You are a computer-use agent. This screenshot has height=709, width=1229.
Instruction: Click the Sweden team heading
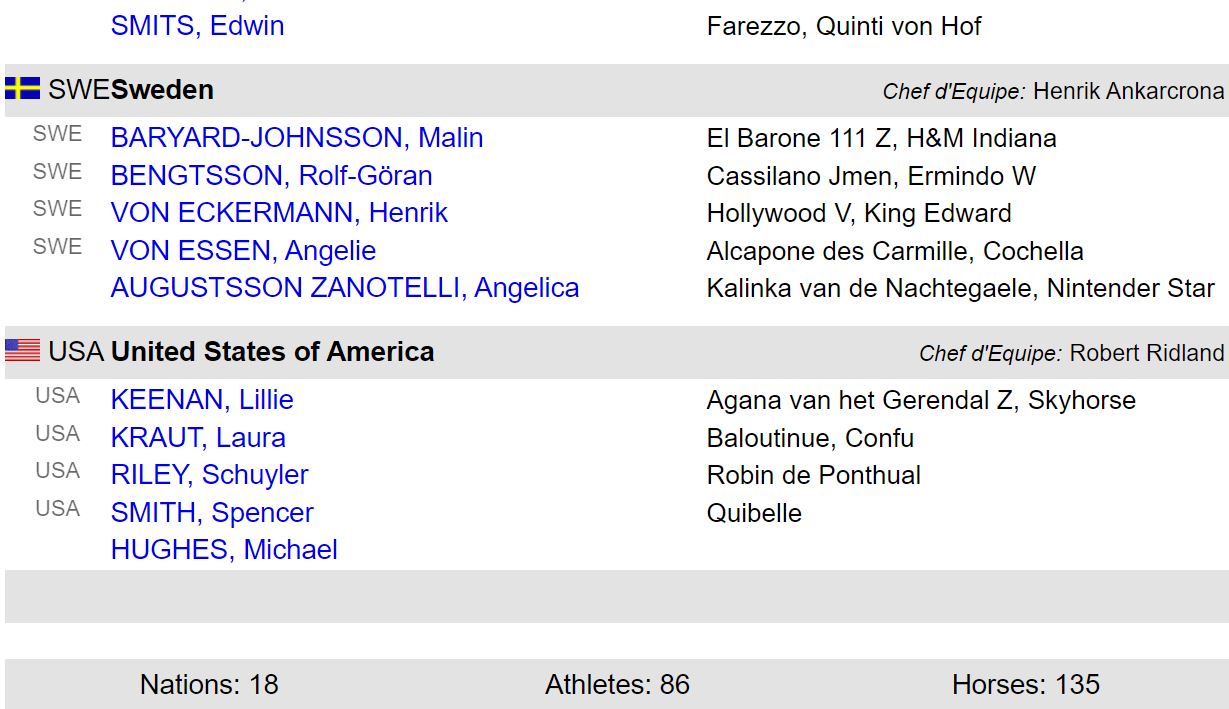click(162, 90)
